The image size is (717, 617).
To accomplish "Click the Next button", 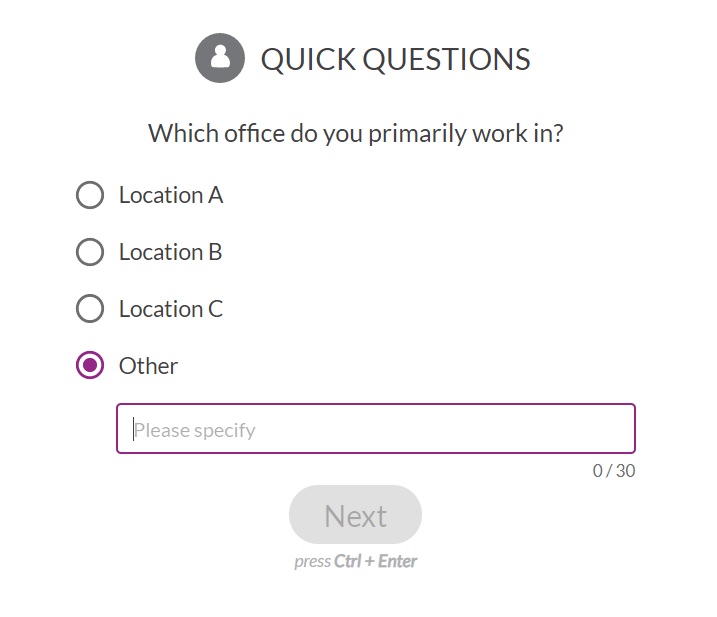I will coord(355,515).
